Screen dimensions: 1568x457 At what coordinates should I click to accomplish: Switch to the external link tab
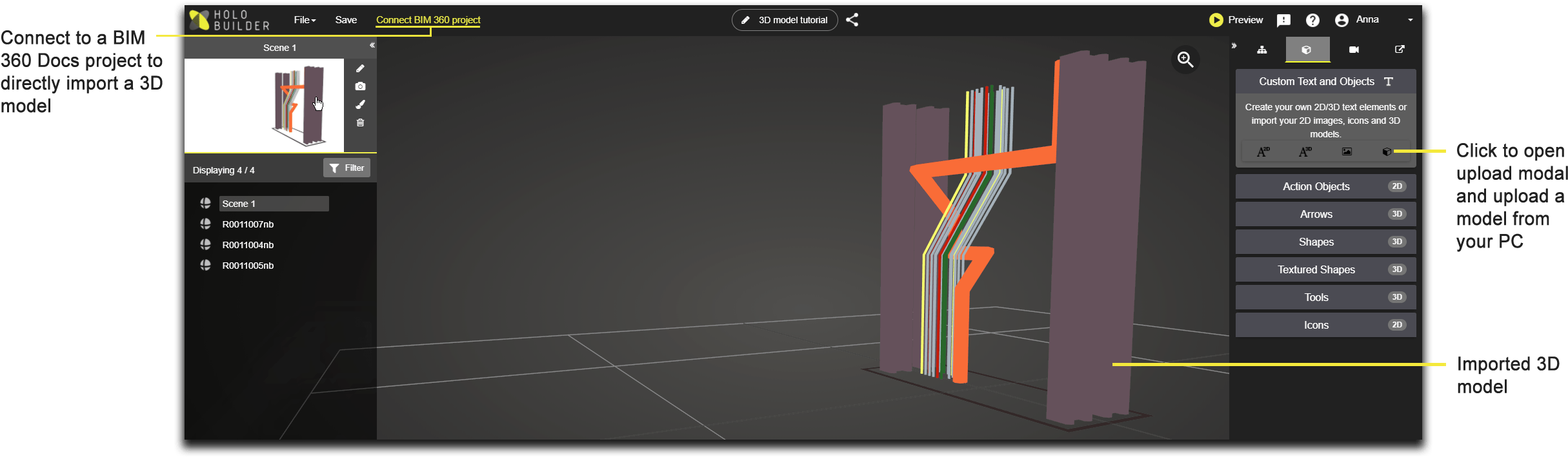1400,50
